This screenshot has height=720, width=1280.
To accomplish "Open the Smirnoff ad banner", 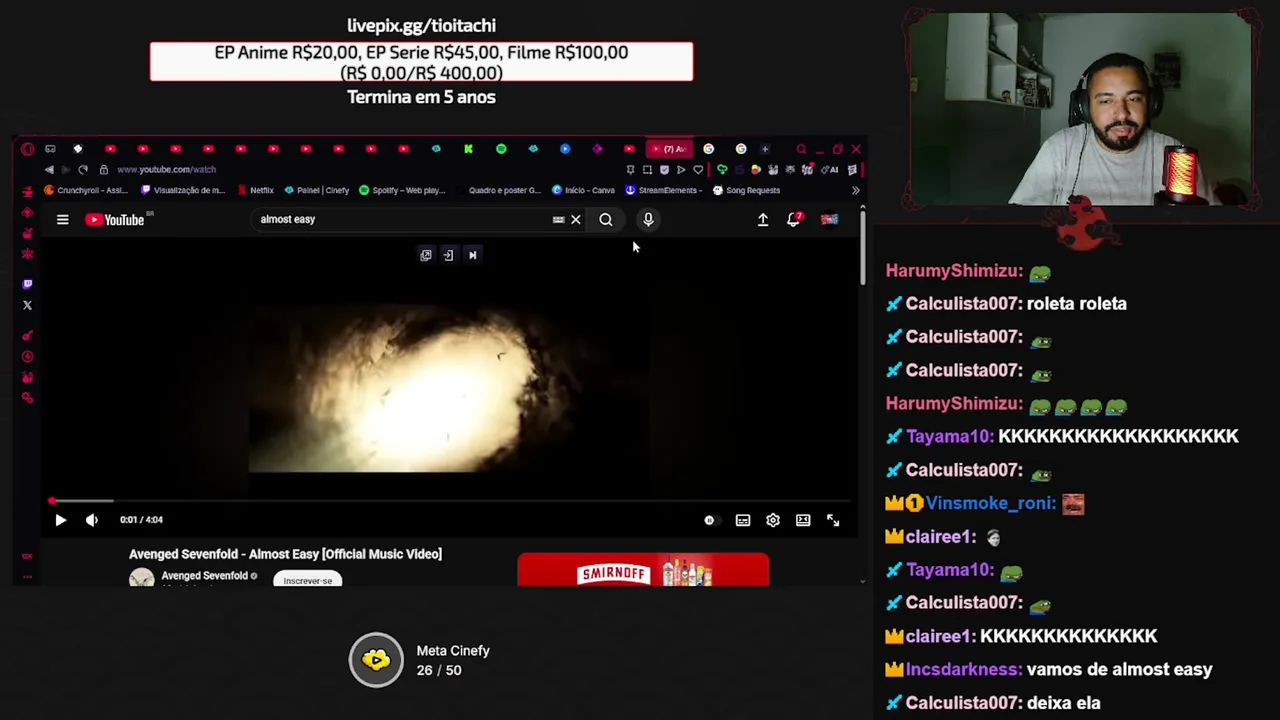I will click(x=643, y=570).
